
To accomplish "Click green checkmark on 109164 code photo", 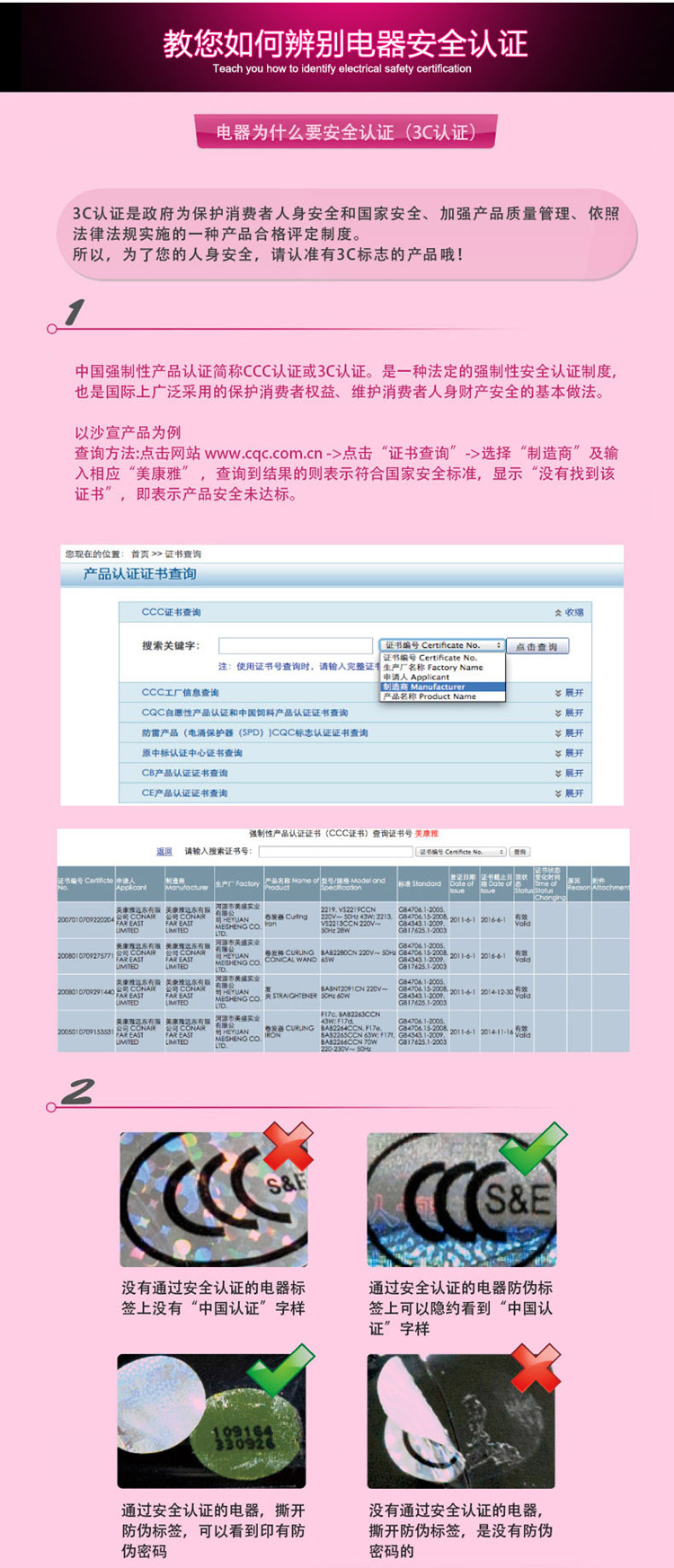I will [281, 1369].
